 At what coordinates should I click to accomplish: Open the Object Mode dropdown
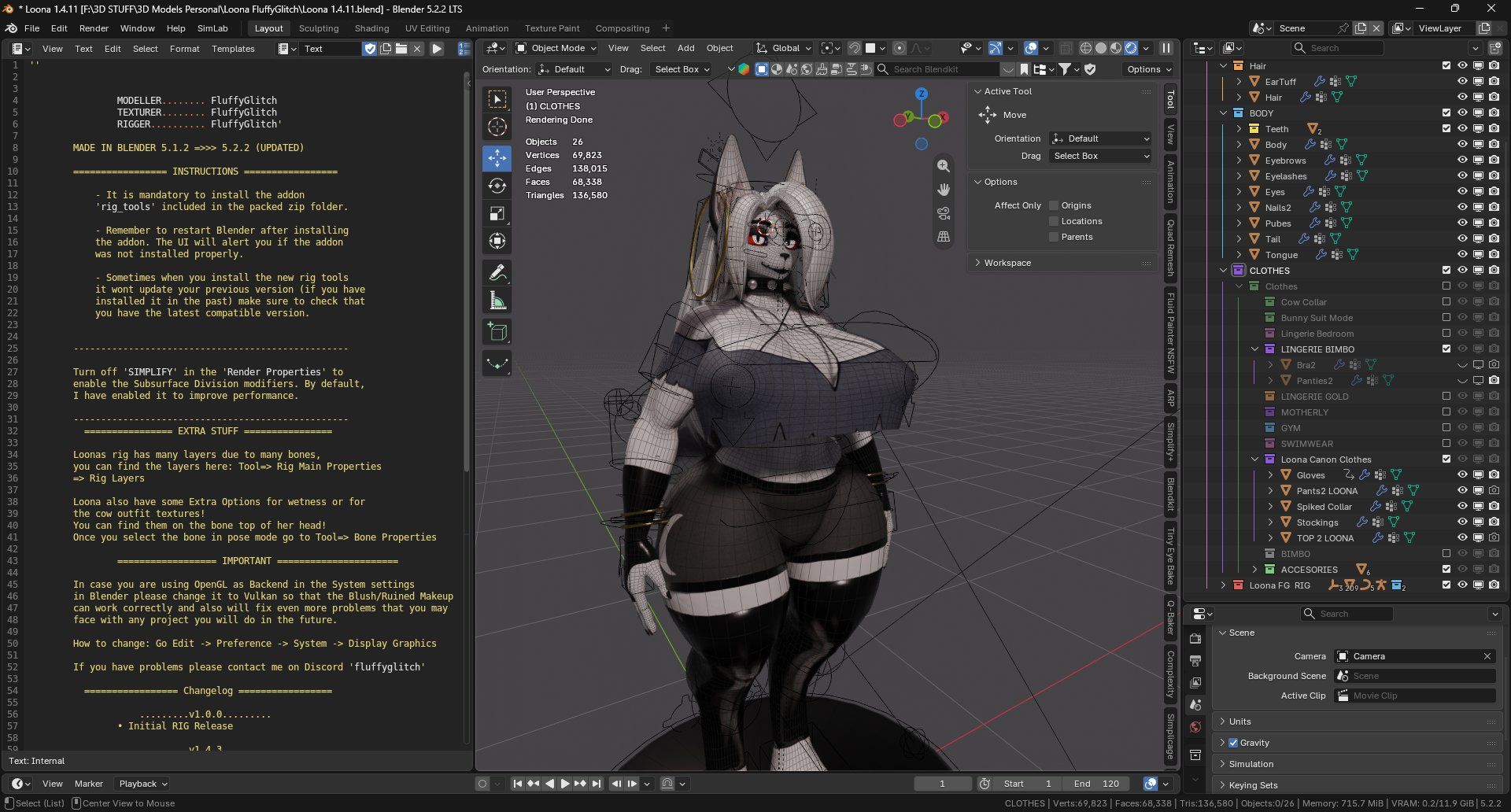[558, 48]
